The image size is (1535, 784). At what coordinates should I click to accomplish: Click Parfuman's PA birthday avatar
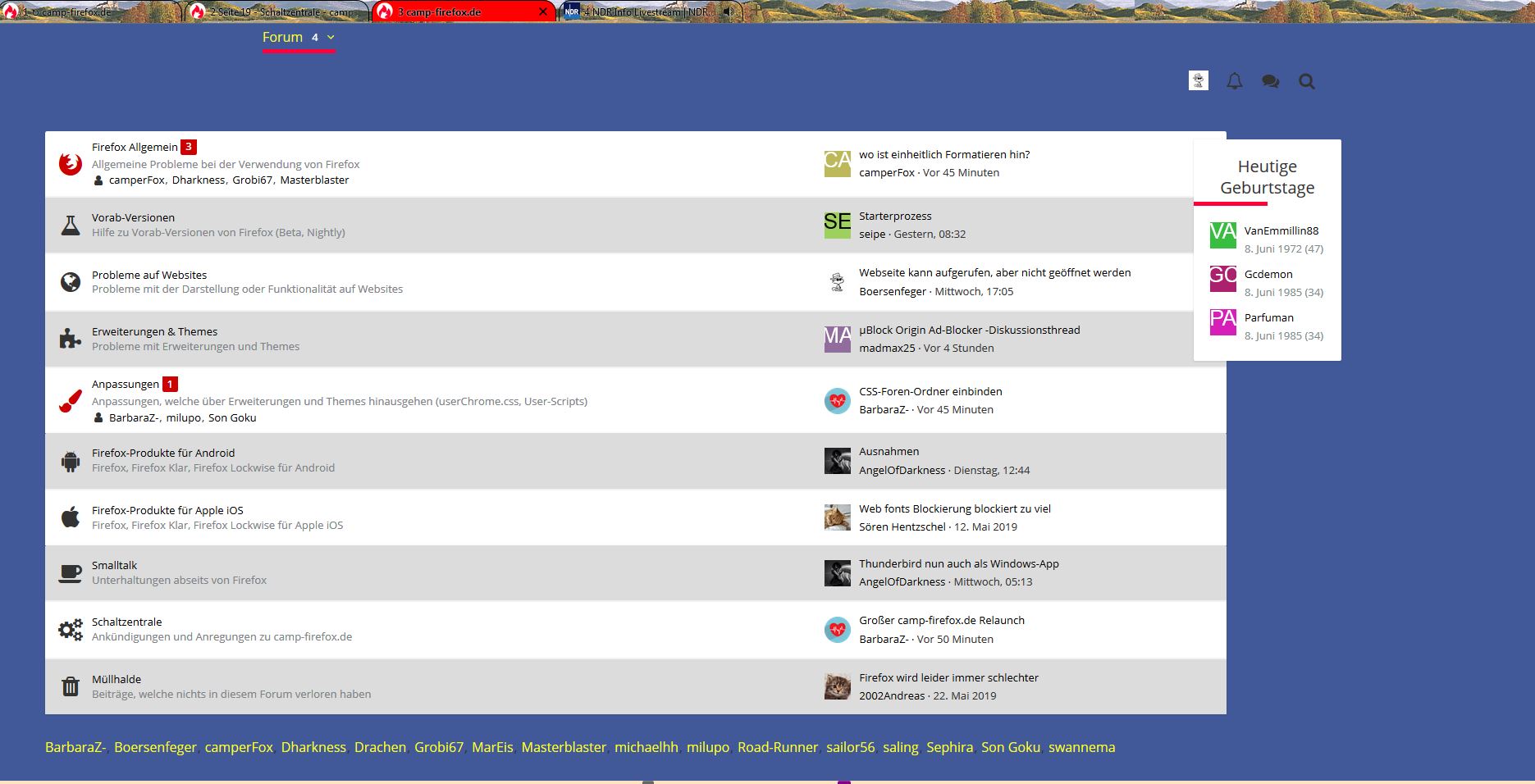[1223, 322]
